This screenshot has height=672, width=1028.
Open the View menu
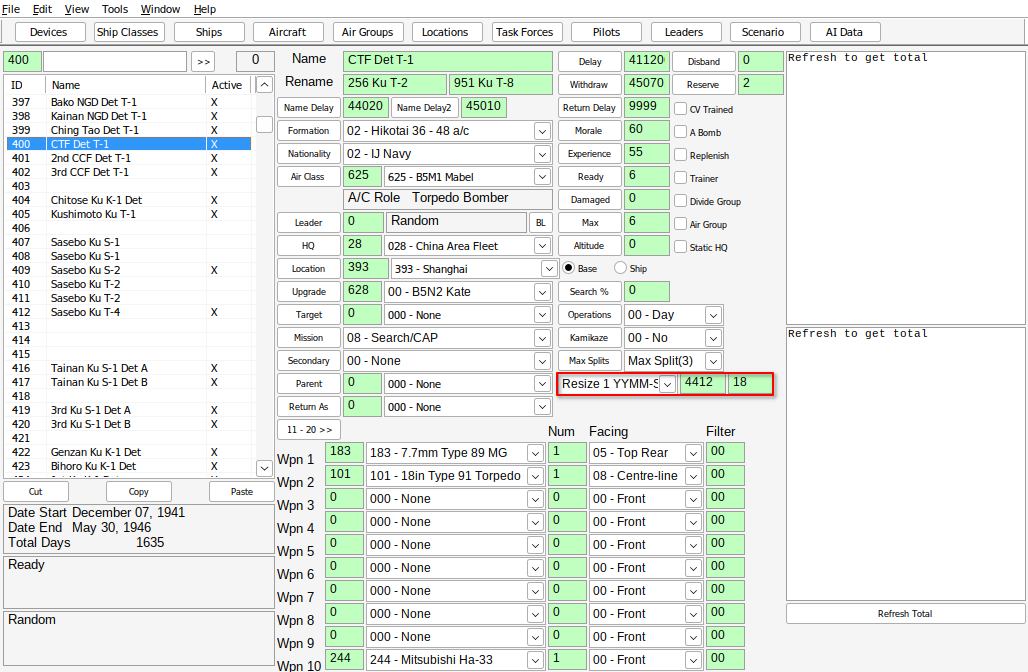coord(76,9)
